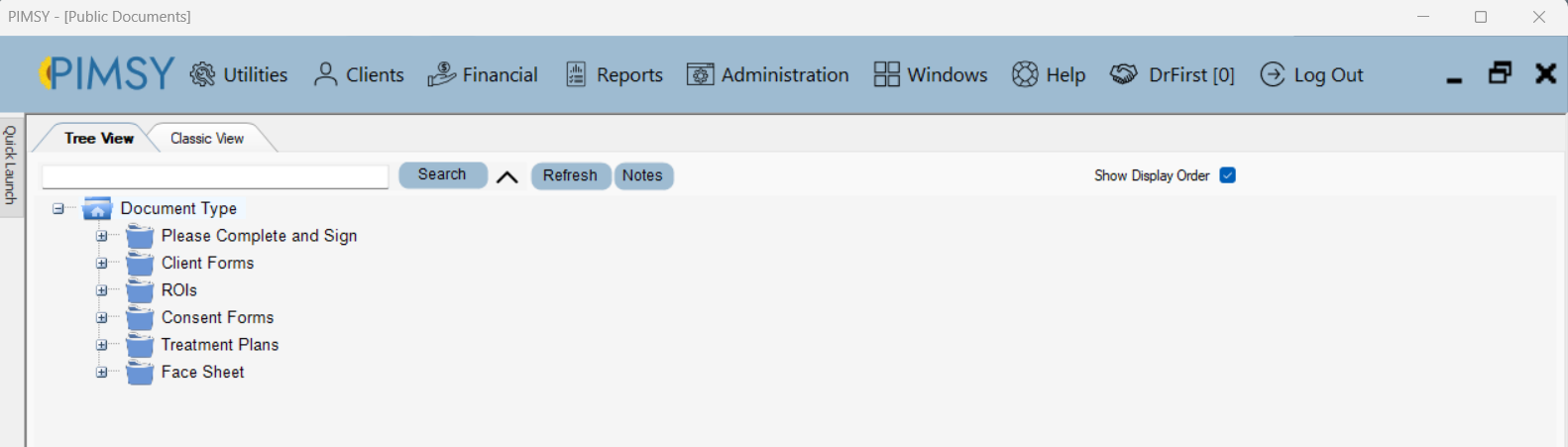The height and width of the screenshot is (447, 1568).
Task: Switch to the Tree View tab
Action: pos(98,138)
